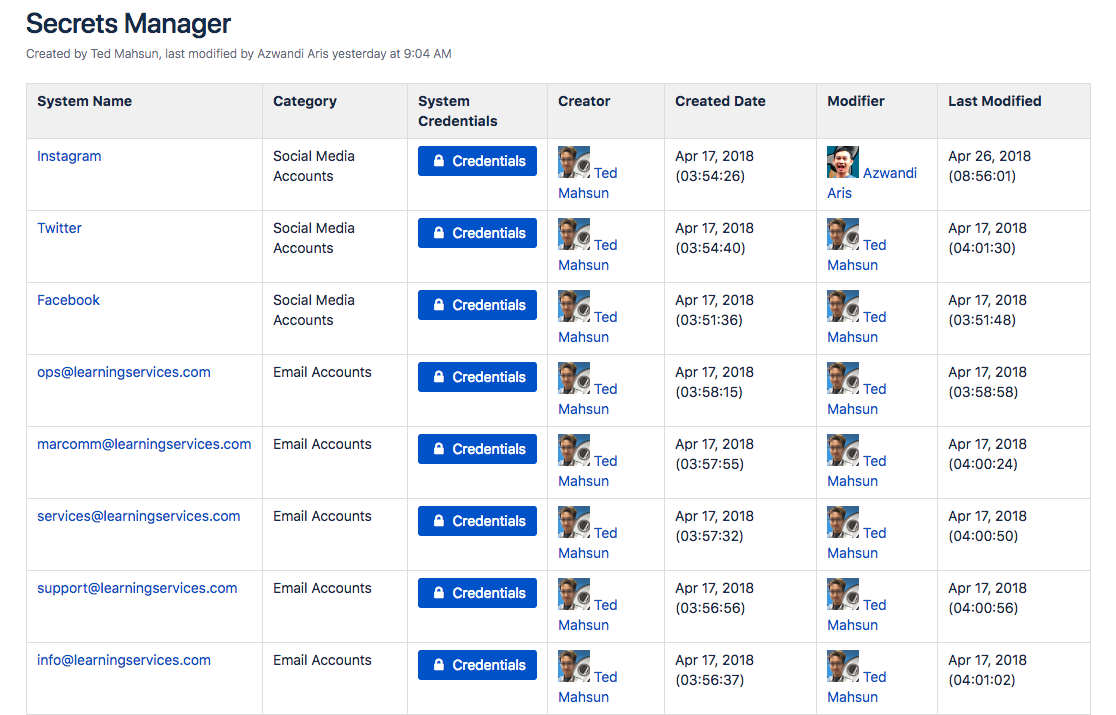This screenshot has width=1116, height=715.
Task: Click creator avatar in Twitter row
Action: 574,233
